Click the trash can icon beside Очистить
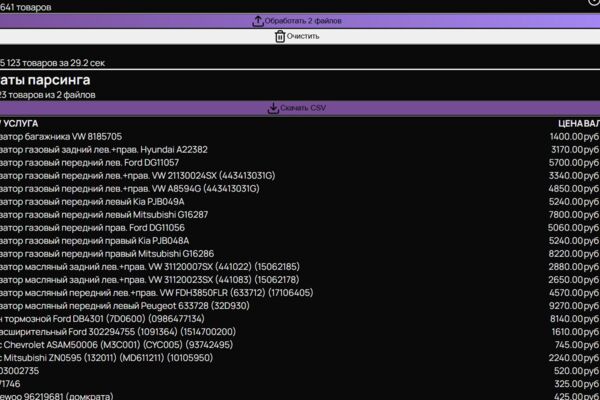The width and height of the screenshot is (600, 400). tap(280, 36)
